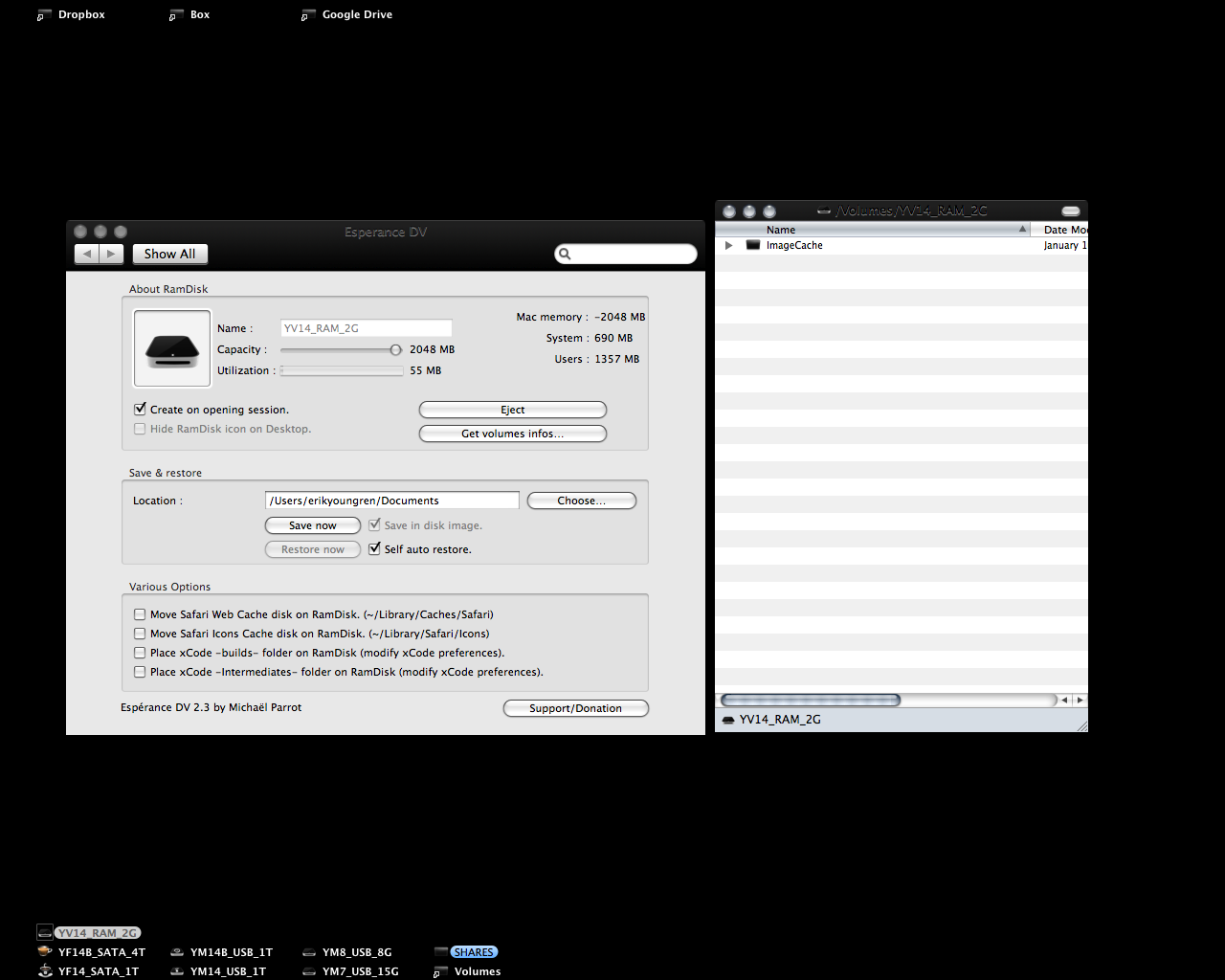This screenshot has width=1225, height=980.
Task: Click the YV14_RAM_2G desktop volume icon
Action: click(x=44, y=932)
